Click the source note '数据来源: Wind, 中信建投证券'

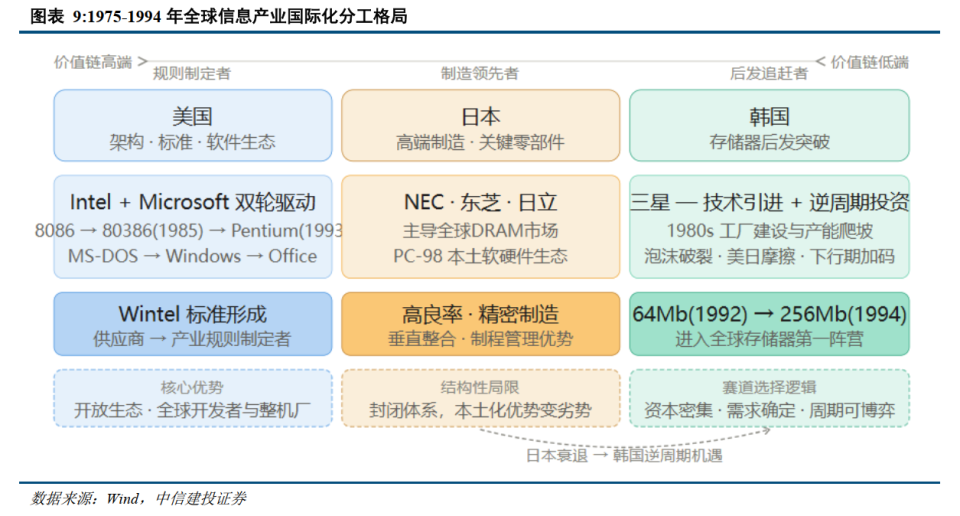[x=138, y=499]
